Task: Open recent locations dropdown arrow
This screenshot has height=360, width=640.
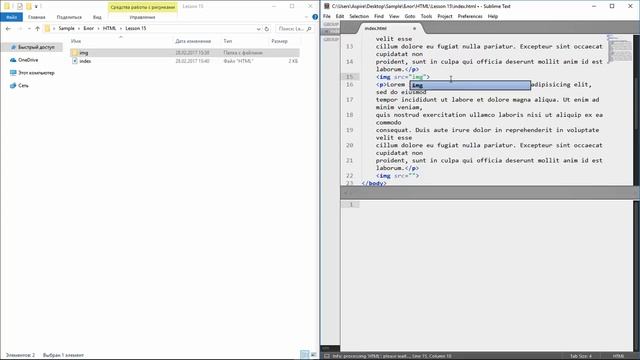Action: (29, 29)
